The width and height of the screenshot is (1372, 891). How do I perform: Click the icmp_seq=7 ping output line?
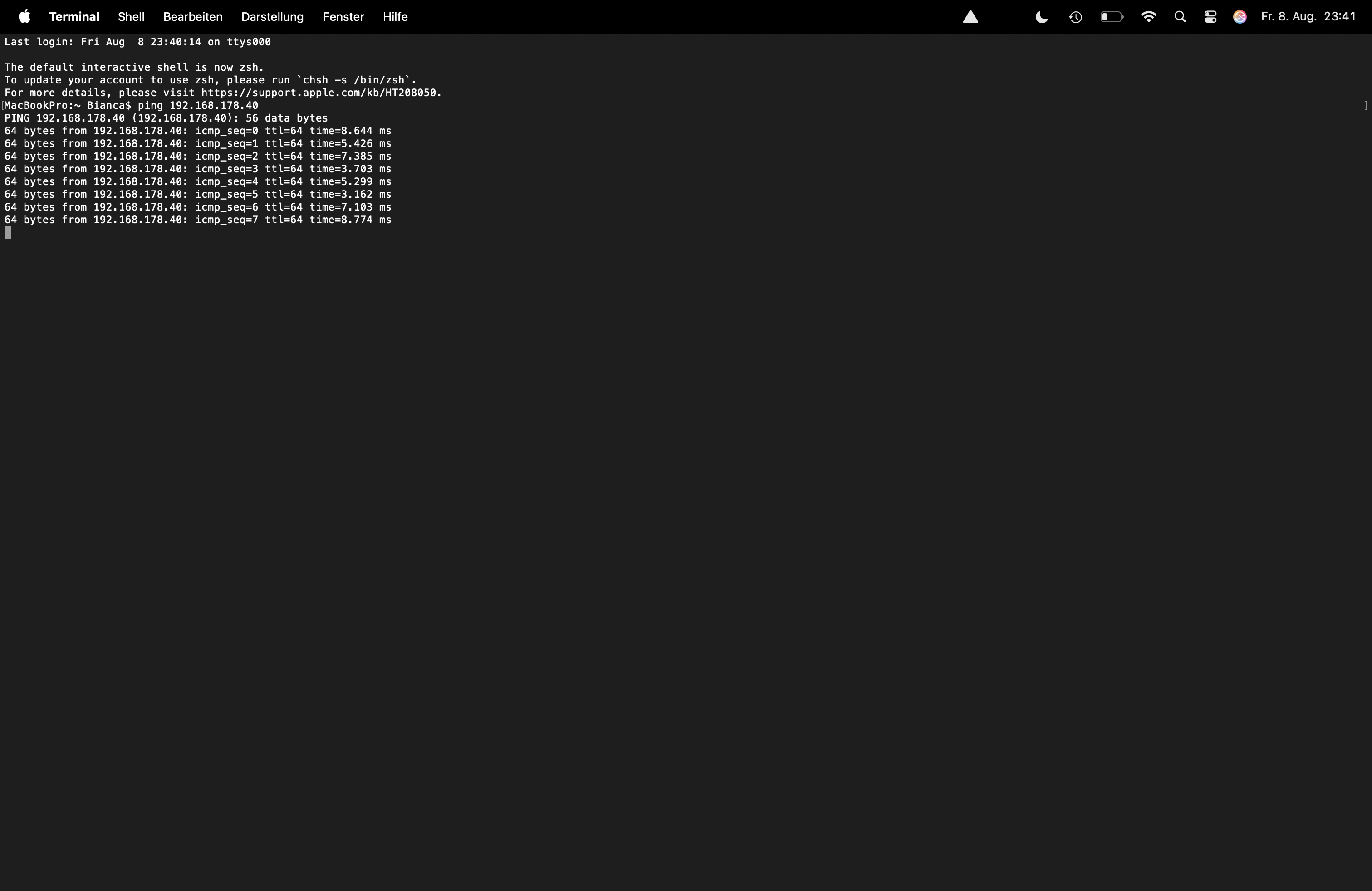[198, 220]
